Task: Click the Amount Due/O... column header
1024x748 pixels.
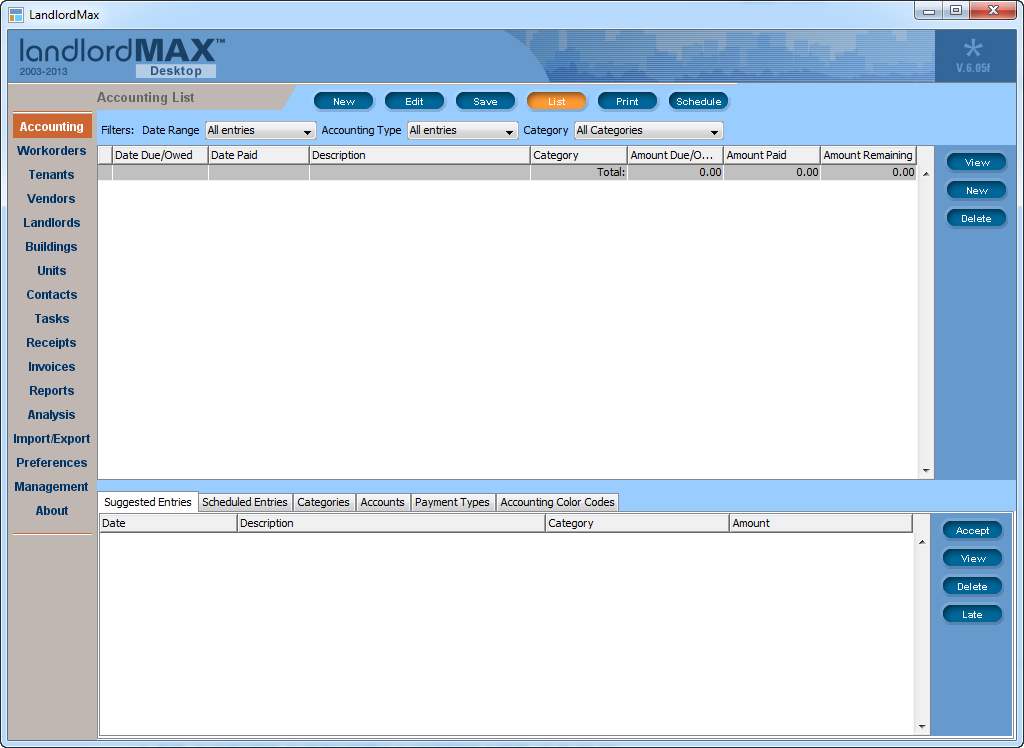Action: tap(675, 155)
